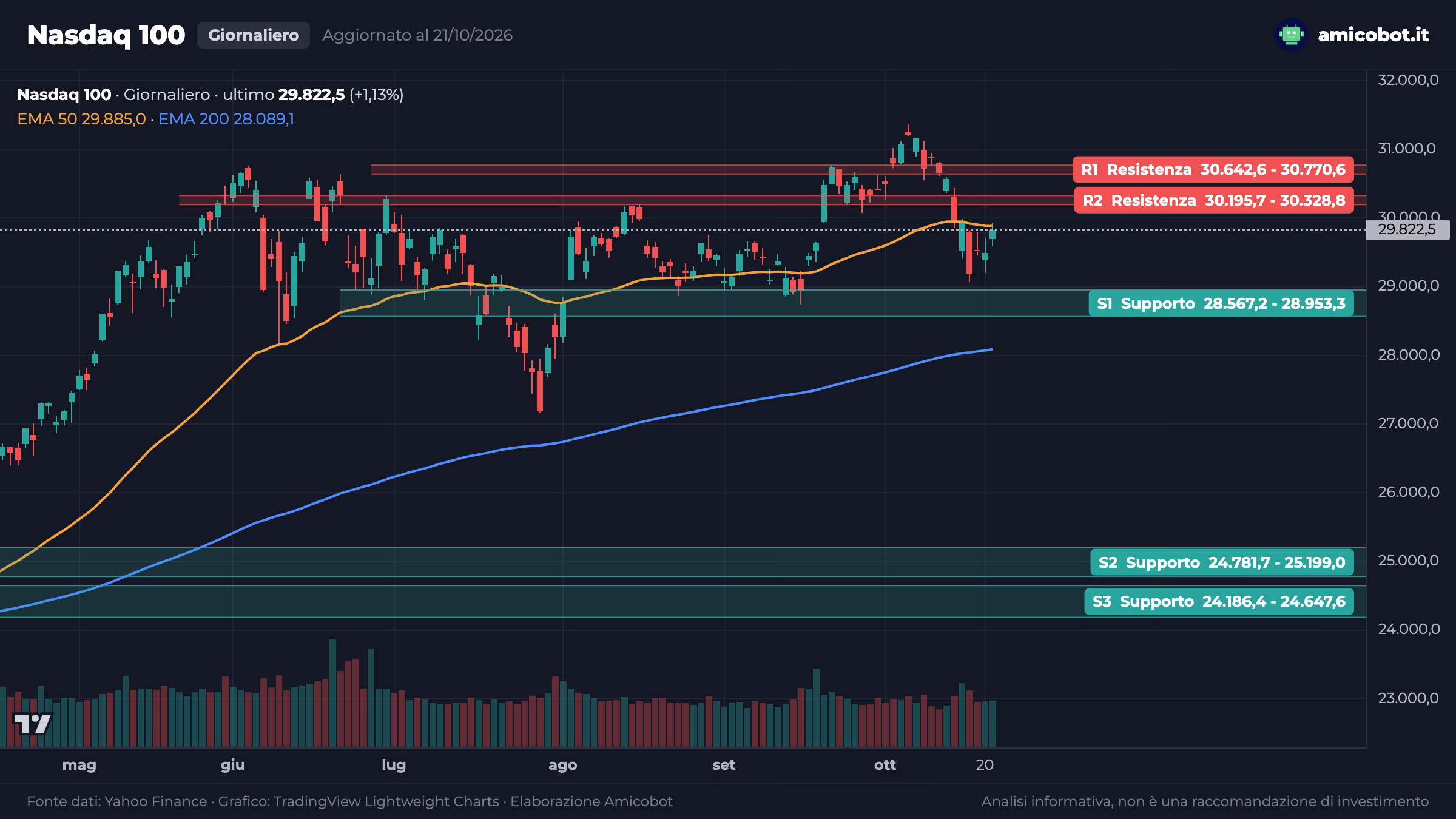This screenshot has width=1456, height=819.
Task: Click the 32.000,0 price axis label
Action: tap(1408, 79)
